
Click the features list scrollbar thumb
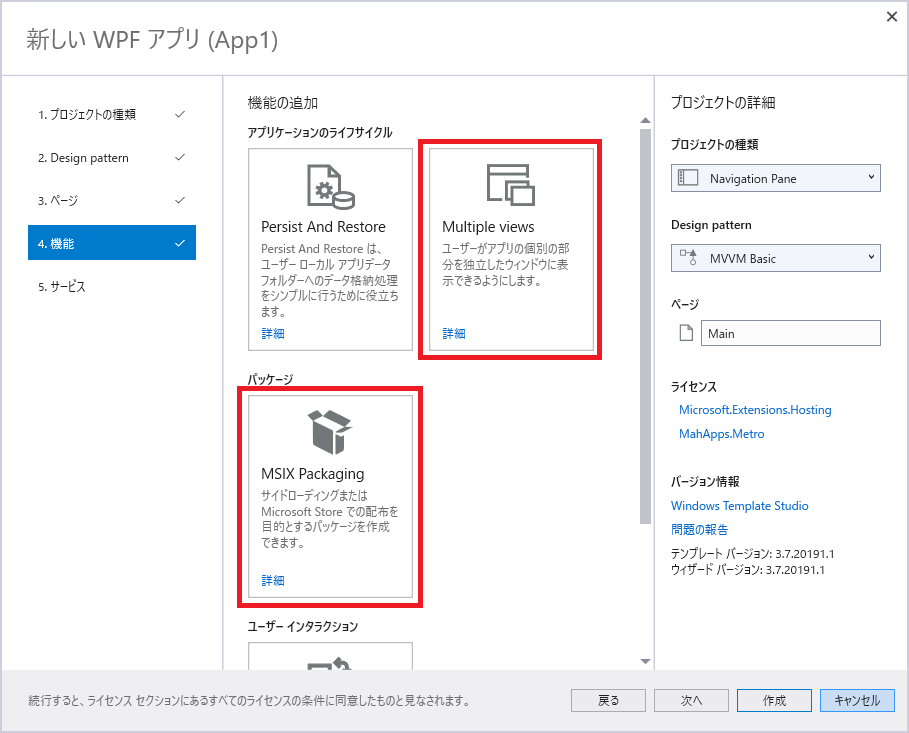pos(645,326)
